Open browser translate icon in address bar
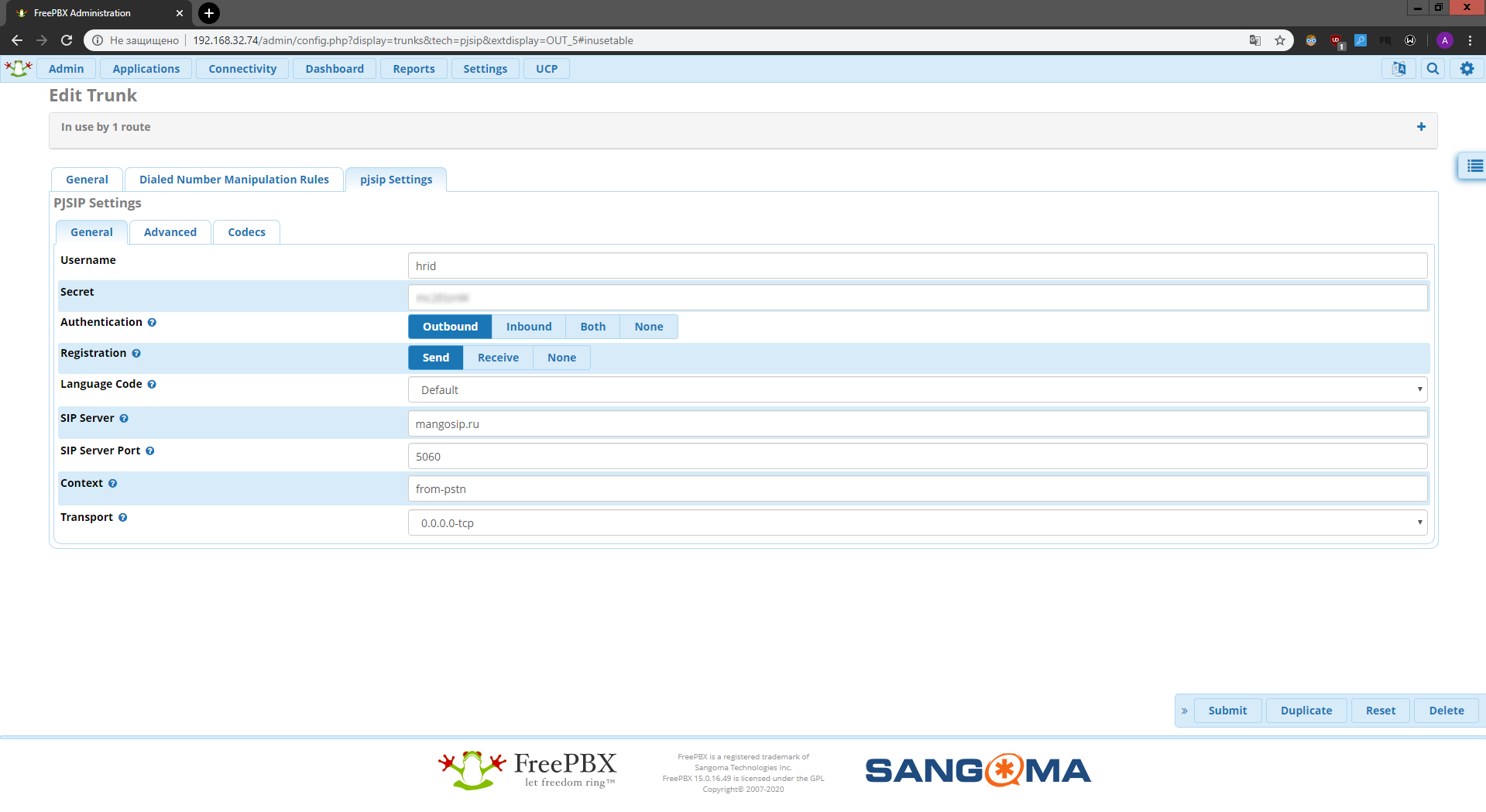This screenshot has width=1486, height=812. point(1255,40)
